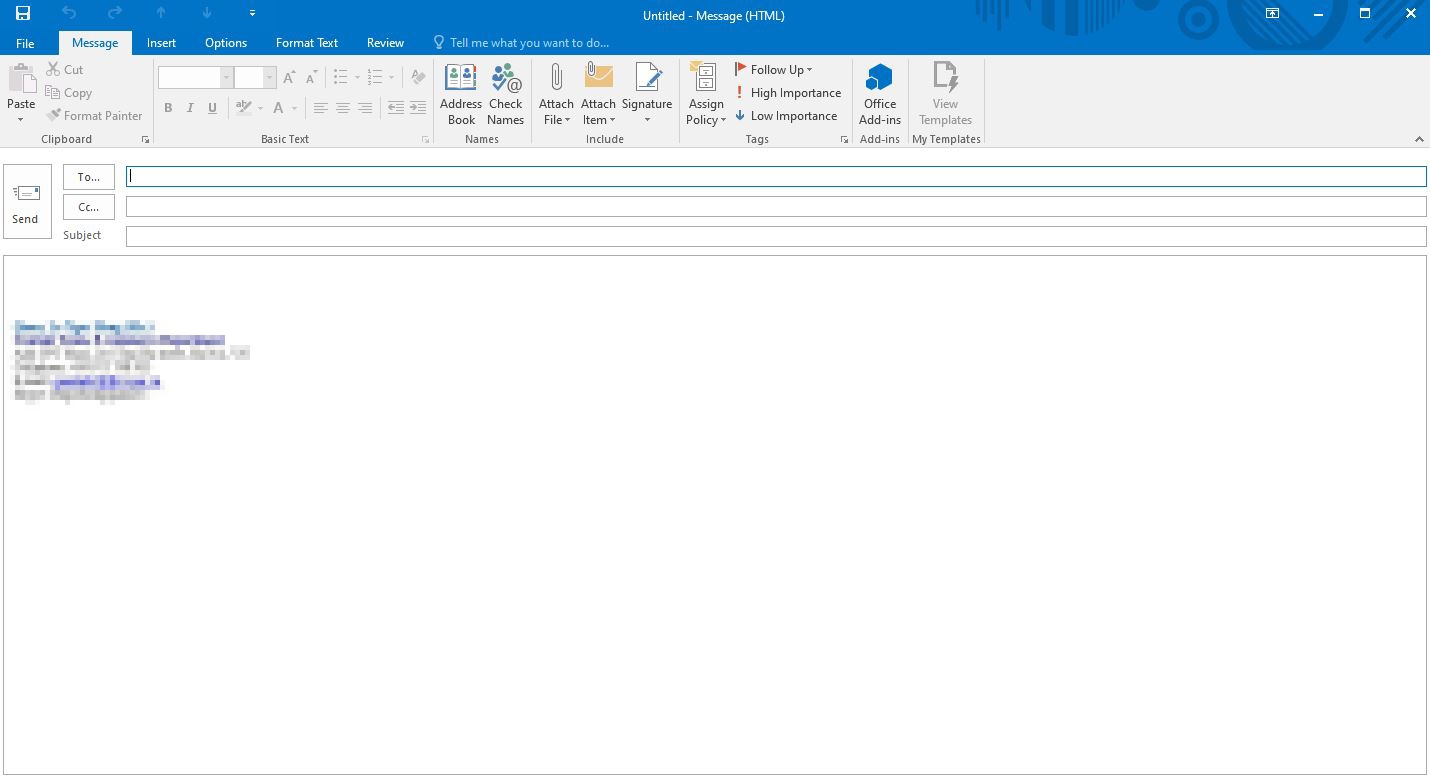Expand the bullet styles arrow
Screen dimensions: 1430x776
click(x=357, y=77)
